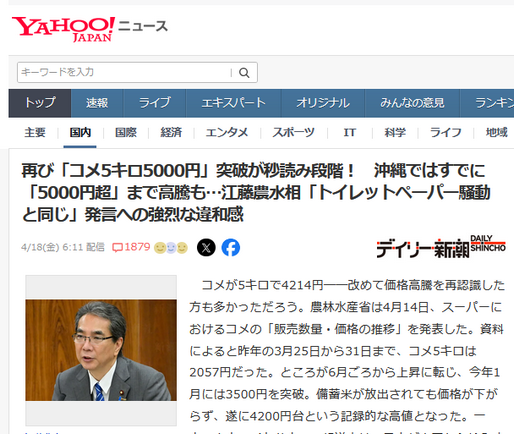Screen dimensions: 514x434
Task: Open the minister's photo thumbnail
Action: point(101,350)
